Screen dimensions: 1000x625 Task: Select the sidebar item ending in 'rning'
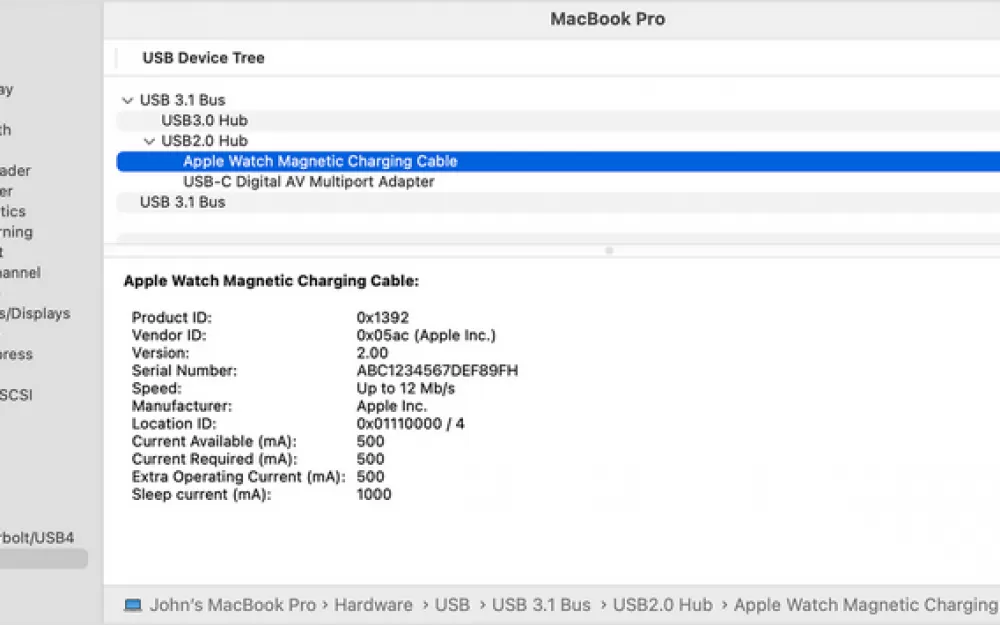click(17, 232)
